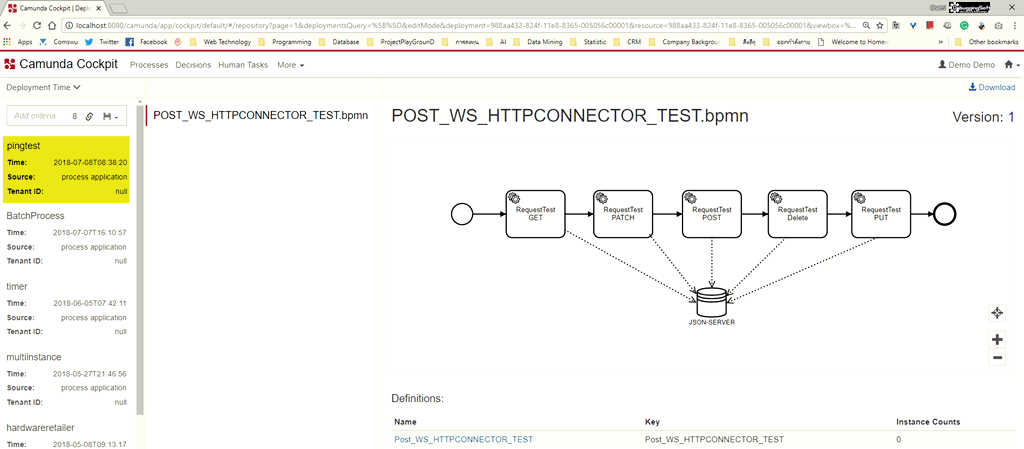
Task: Click the RequestTest PUT task in diagram
Action: [881, 214]
